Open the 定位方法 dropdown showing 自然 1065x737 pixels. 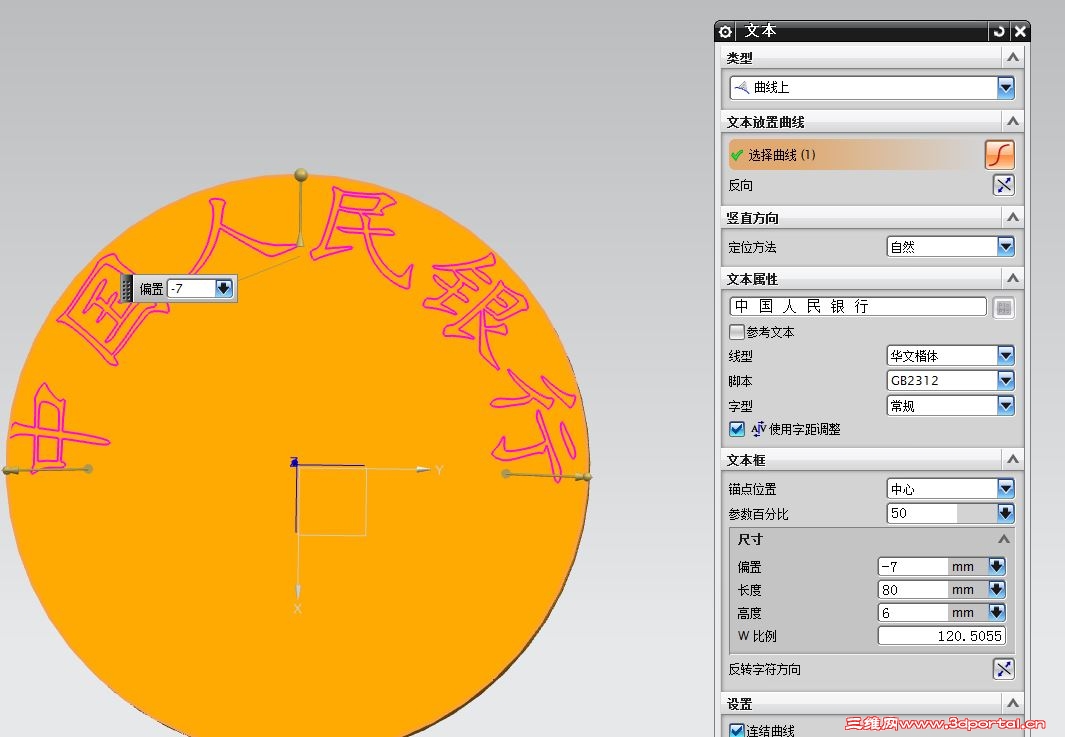pos(1005,247)
